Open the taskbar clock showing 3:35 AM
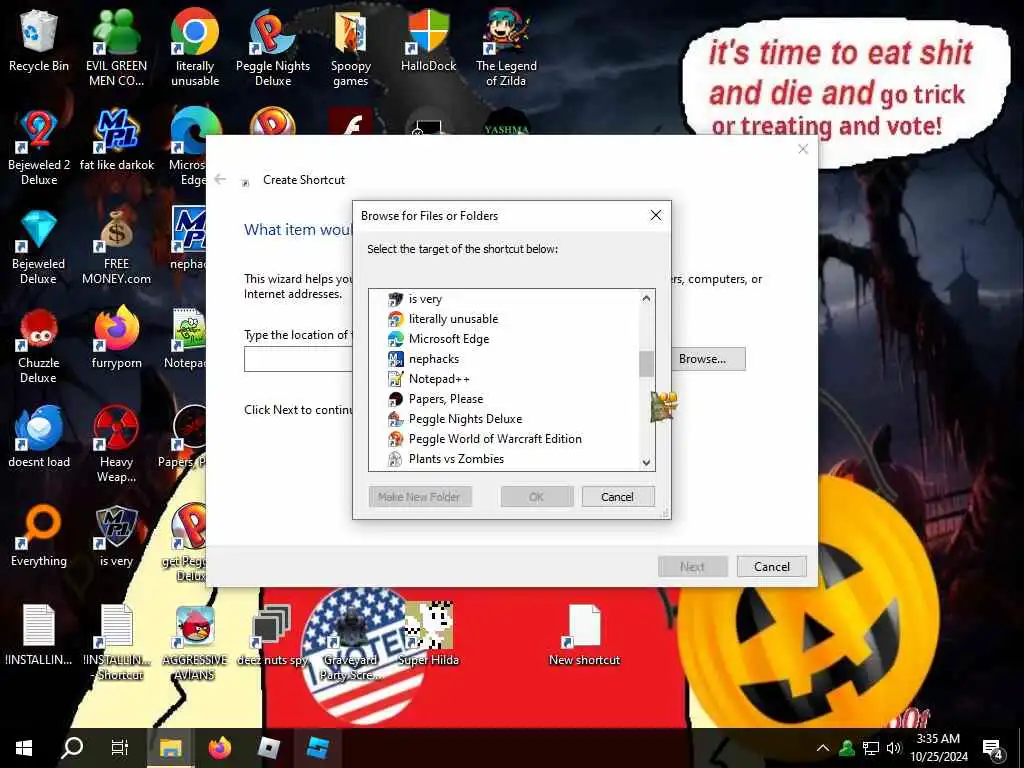1024x768 pixels. (938, 748)
